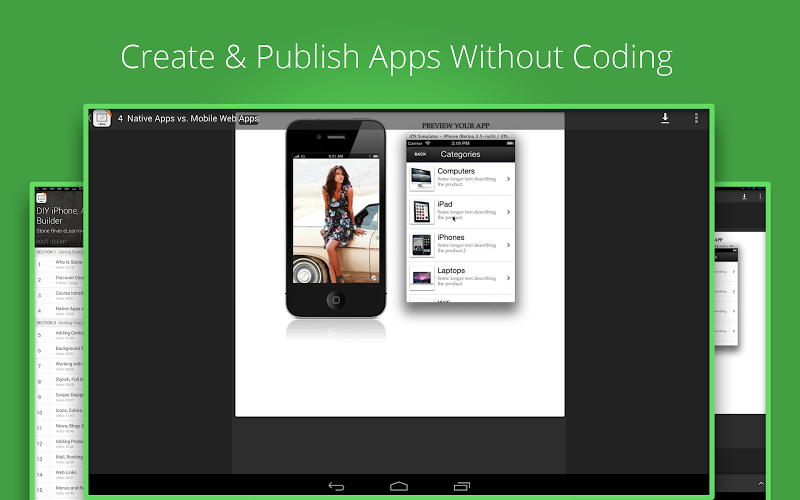Open the iPad category row
The width and height of the screenshot is (800, 500).
(461, 212)
